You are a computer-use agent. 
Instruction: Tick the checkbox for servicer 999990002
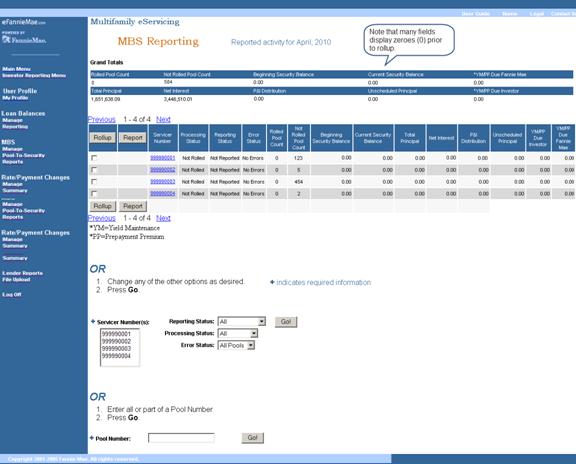(x=94, y=170)
